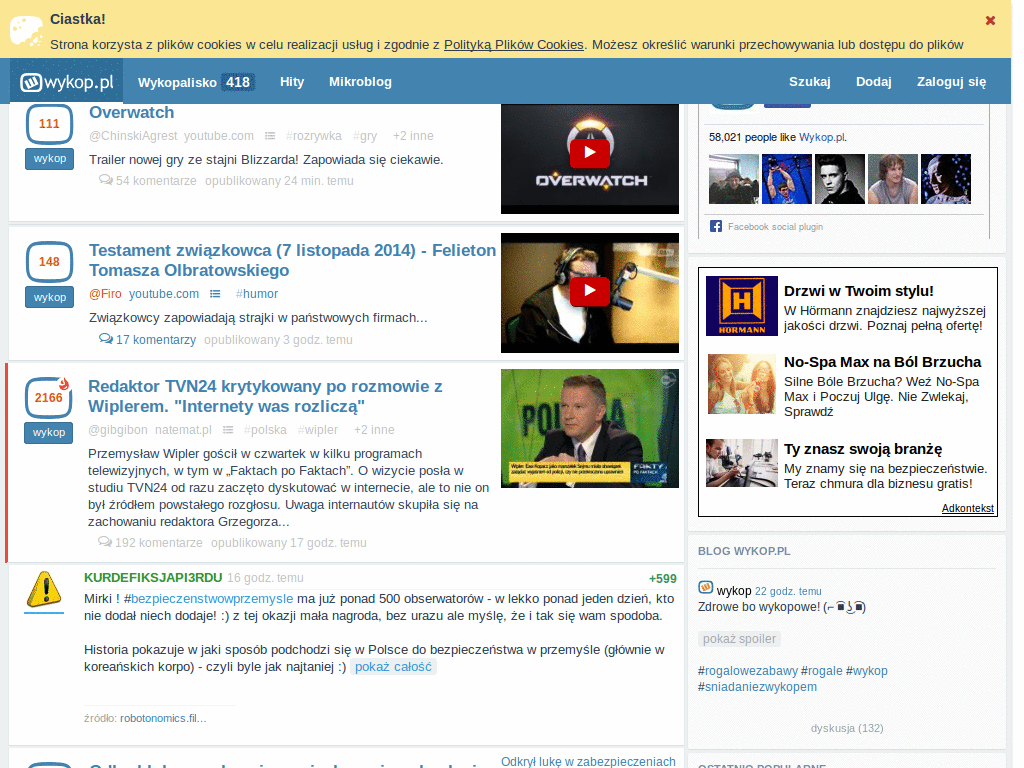Click the wykop.pl logo

67,82
